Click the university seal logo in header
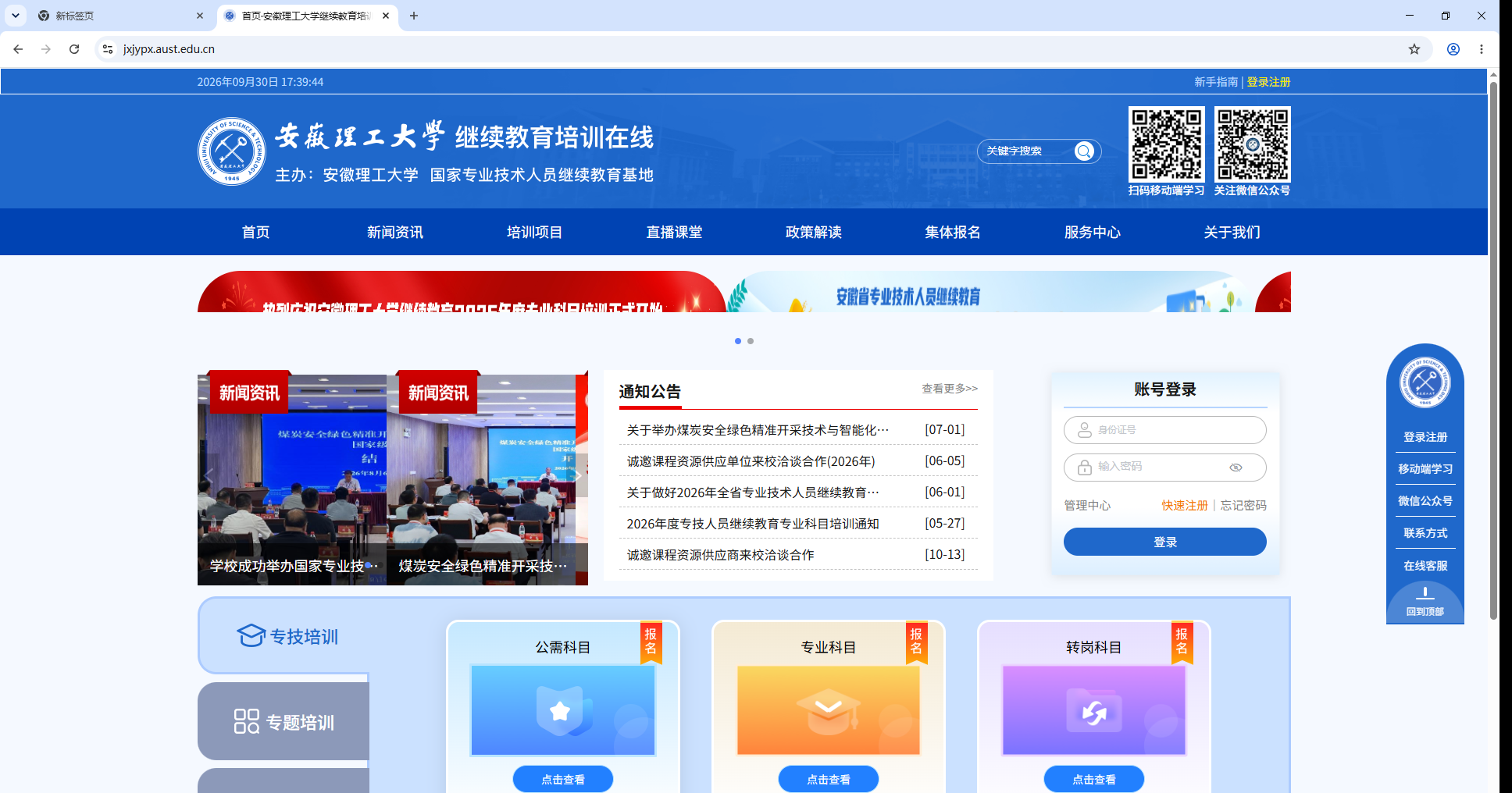Image resolution: width=1512 pixels, height=793 pixels. tap(232, 151)
